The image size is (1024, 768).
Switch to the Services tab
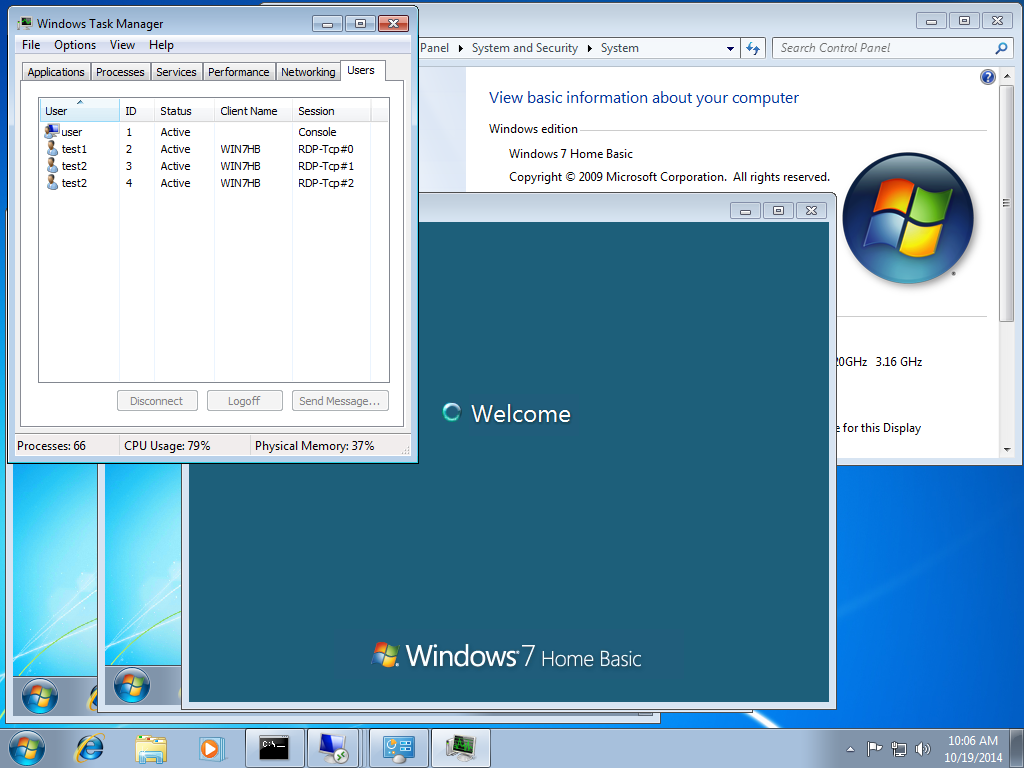click(x=176, y=72)
